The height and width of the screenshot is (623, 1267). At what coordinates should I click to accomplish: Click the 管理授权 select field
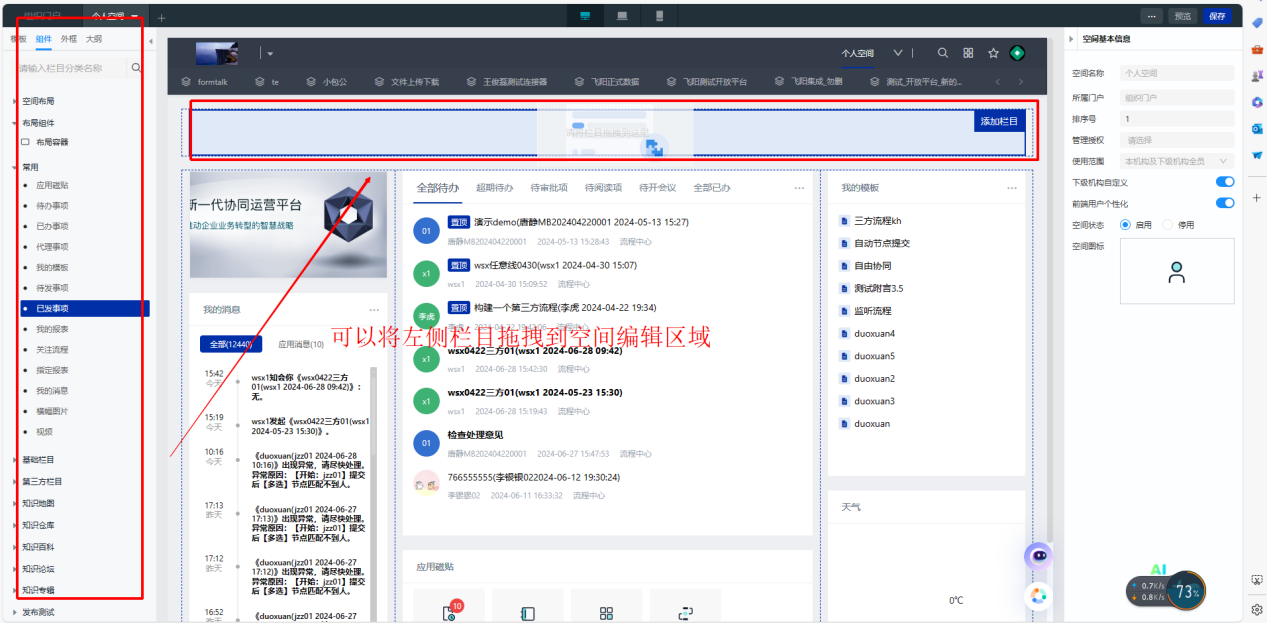1176,140
